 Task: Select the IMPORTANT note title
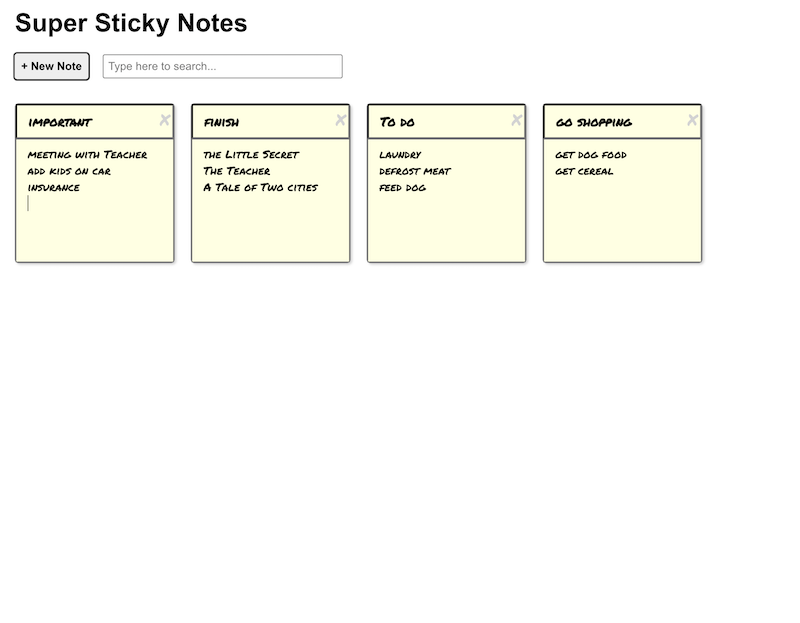click(x=60, y=122)
